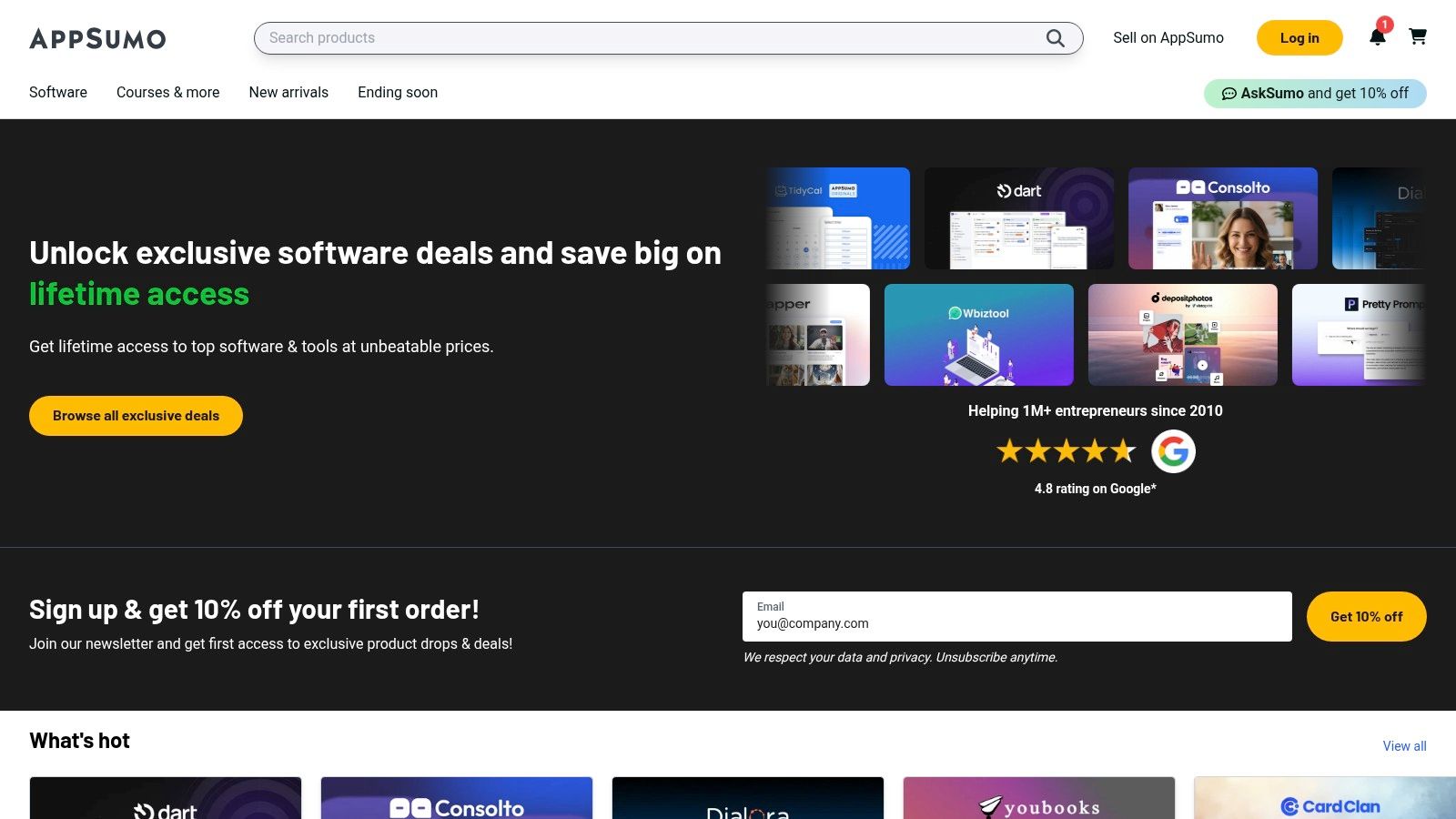
Task: Go to New arrivals
Action: 288,92
